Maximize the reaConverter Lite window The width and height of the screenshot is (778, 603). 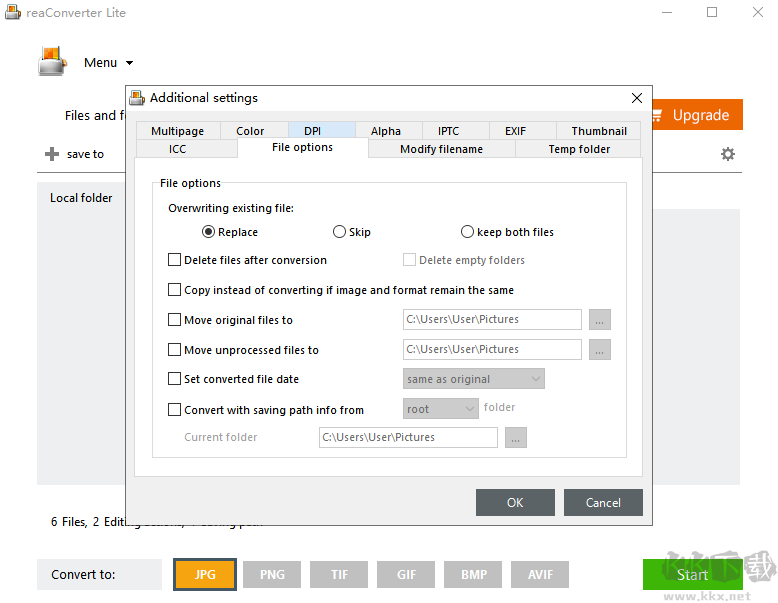tap(712, 12)
